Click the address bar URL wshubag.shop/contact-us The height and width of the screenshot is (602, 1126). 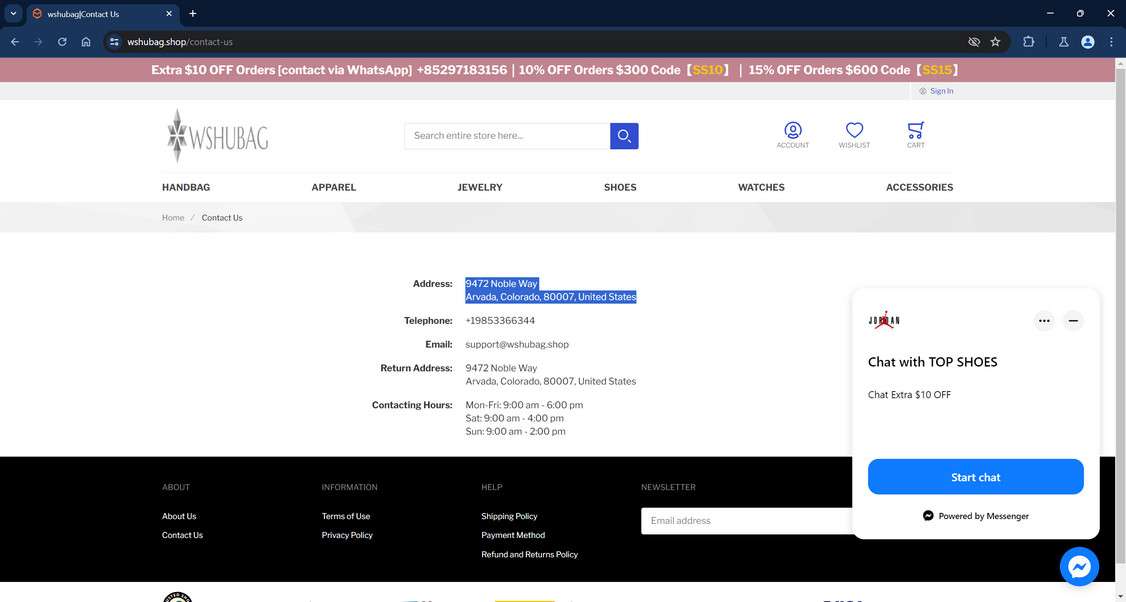pyautogui.click(x=180, y=42)
